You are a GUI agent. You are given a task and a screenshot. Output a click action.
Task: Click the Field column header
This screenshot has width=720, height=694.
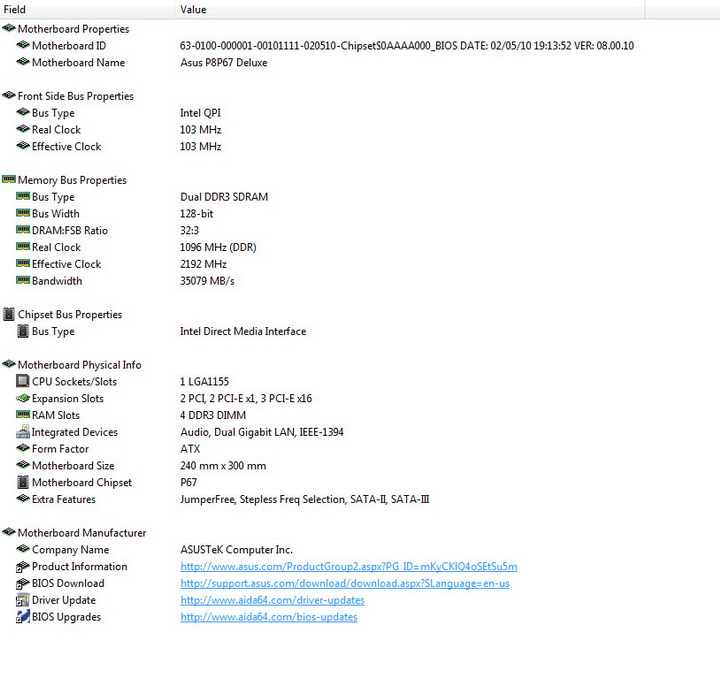tap(87, 9)
